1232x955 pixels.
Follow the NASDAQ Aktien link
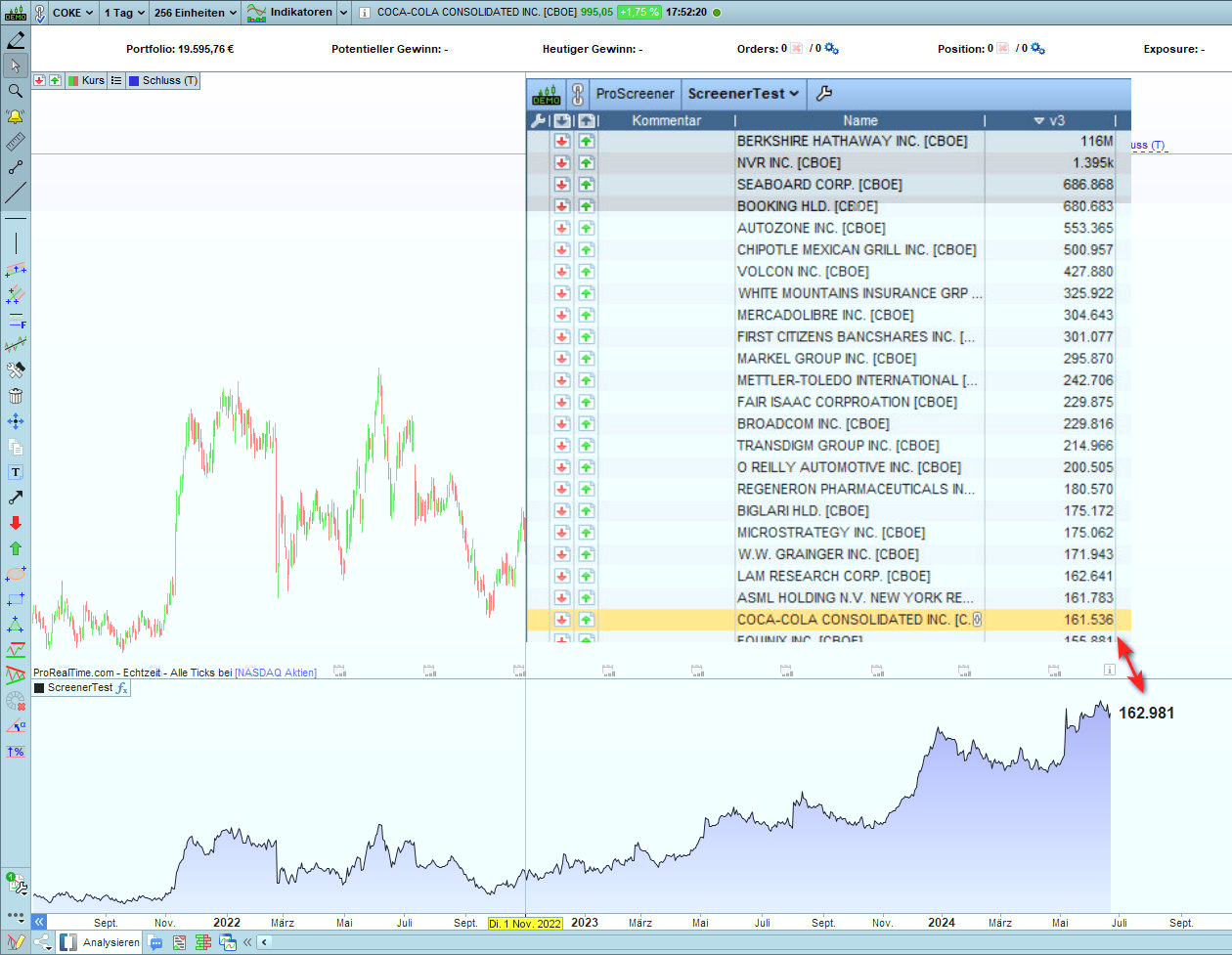point(276,673)
